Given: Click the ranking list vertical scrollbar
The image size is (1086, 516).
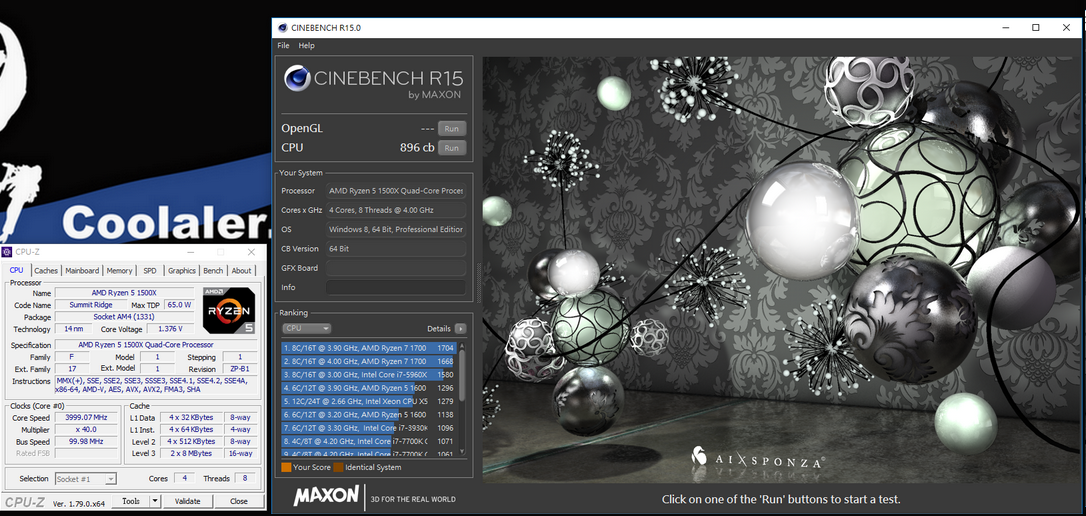Looking at the screenshot, I should coord(463,399).
